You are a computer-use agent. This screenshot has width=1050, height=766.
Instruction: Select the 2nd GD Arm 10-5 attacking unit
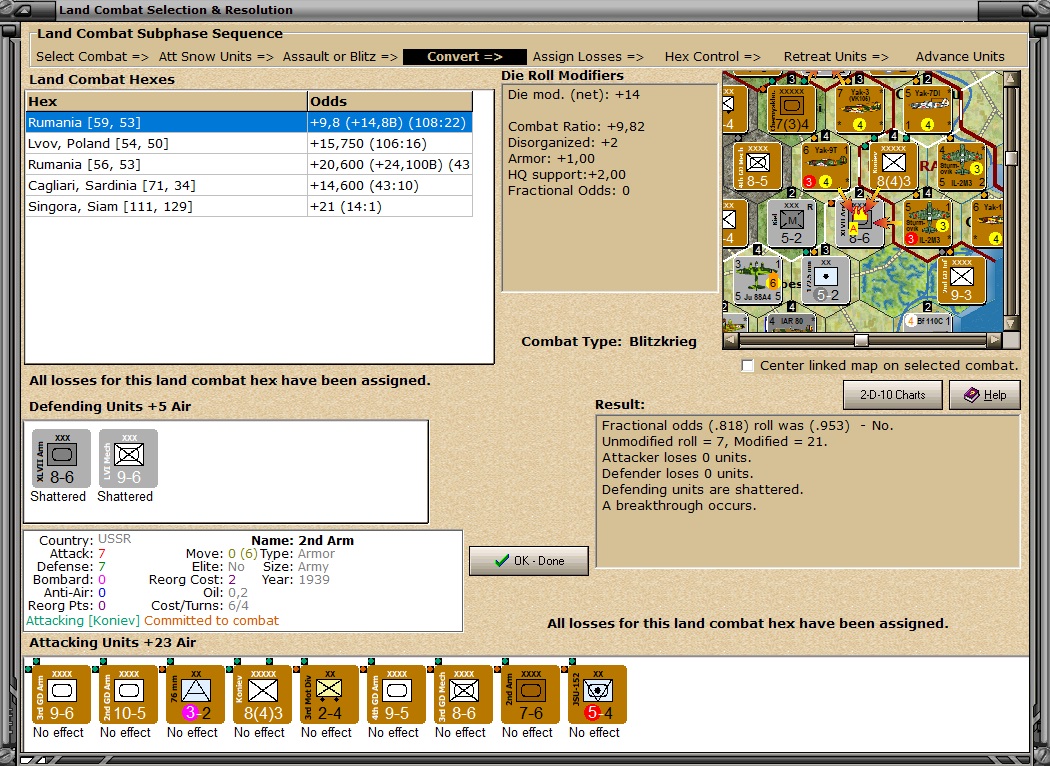[128, 694]
